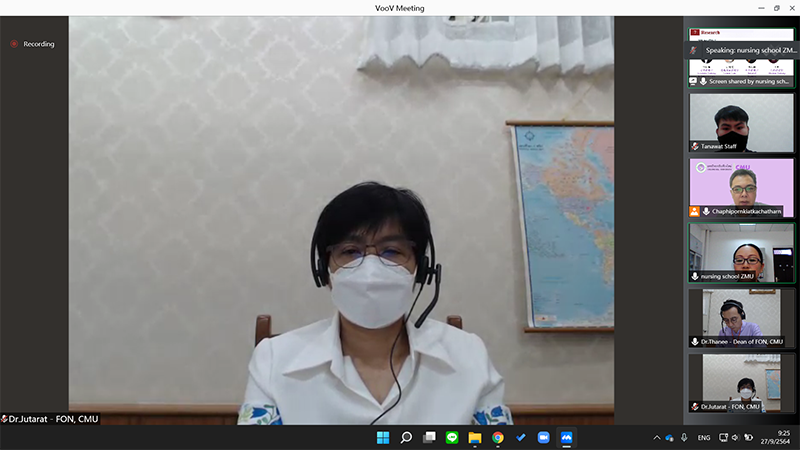This screenshot has height=450, width=800.
Task: Close the VooV Meeting window
Action: [x=792, y=8]
